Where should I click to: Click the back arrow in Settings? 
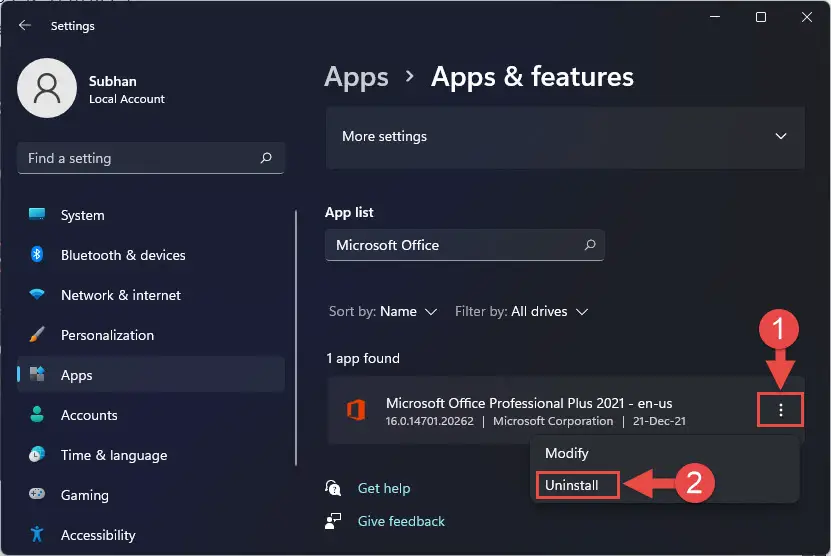click(x=24, y=25)
